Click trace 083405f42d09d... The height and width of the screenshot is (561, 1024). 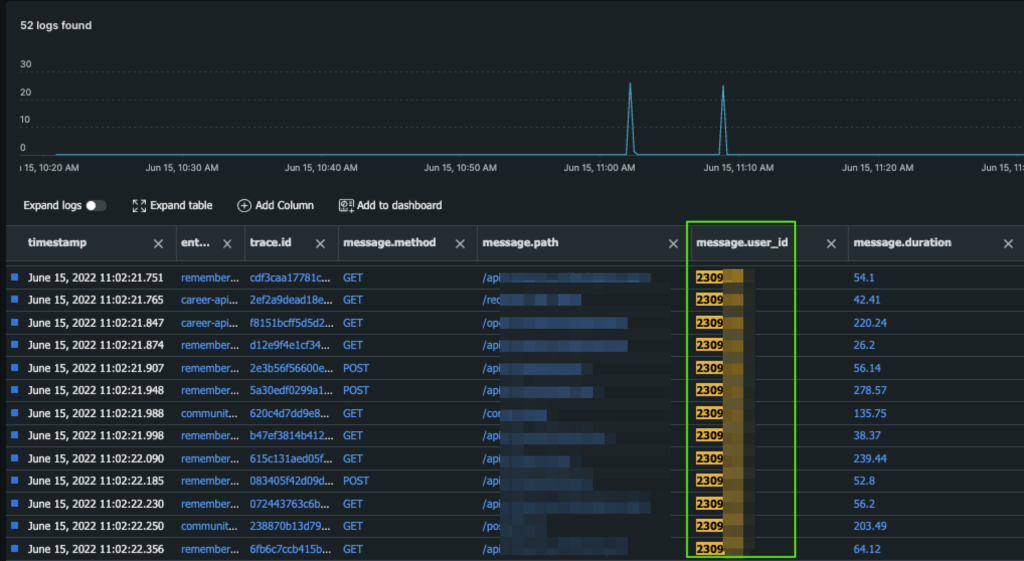pyautogui.click(x=291, y=481)
